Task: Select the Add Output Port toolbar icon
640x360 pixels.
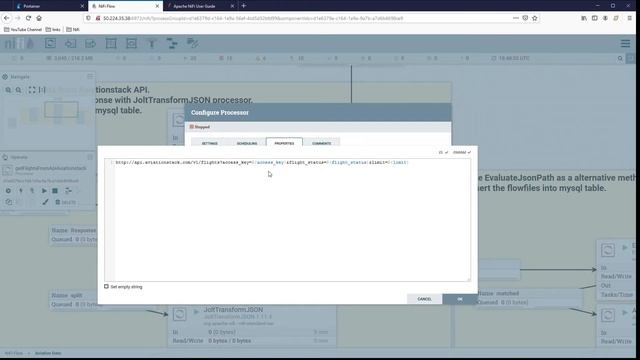Action: pyautogui.click(x=91, y=43)
